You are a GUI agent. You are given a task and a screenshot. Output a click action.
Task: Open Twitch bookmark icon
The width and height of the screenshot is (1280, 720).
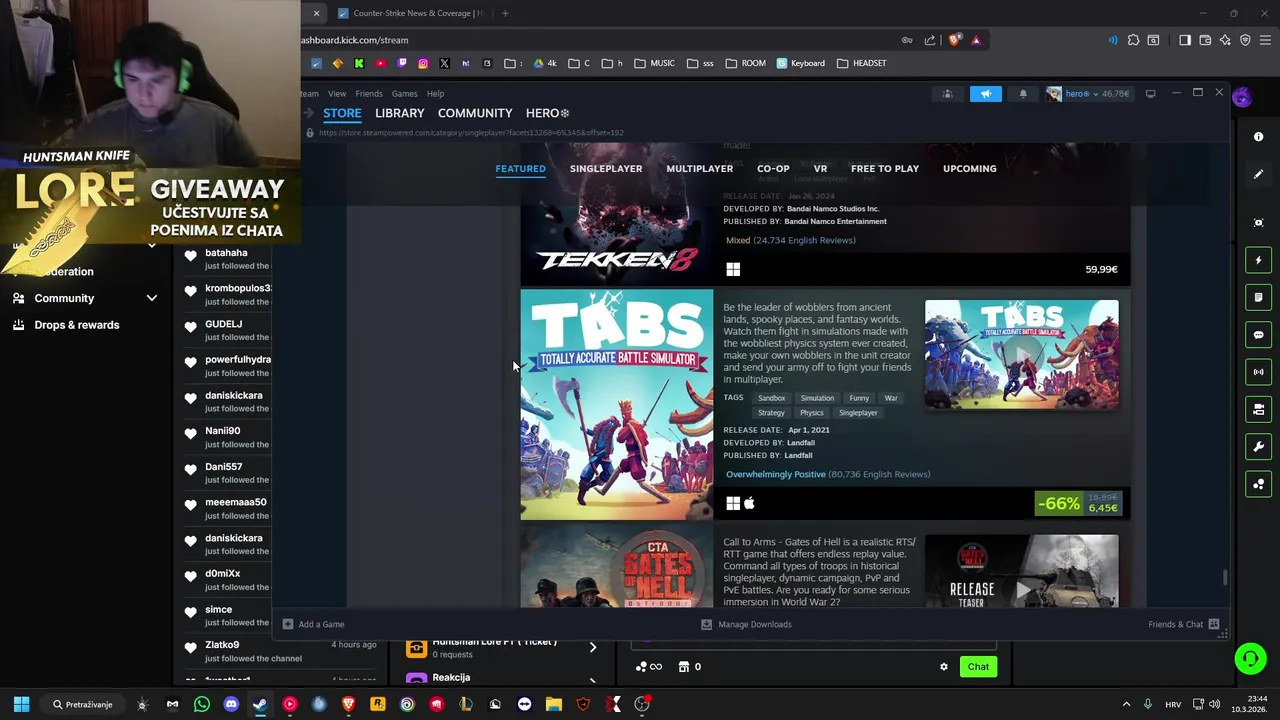(402, 63)
